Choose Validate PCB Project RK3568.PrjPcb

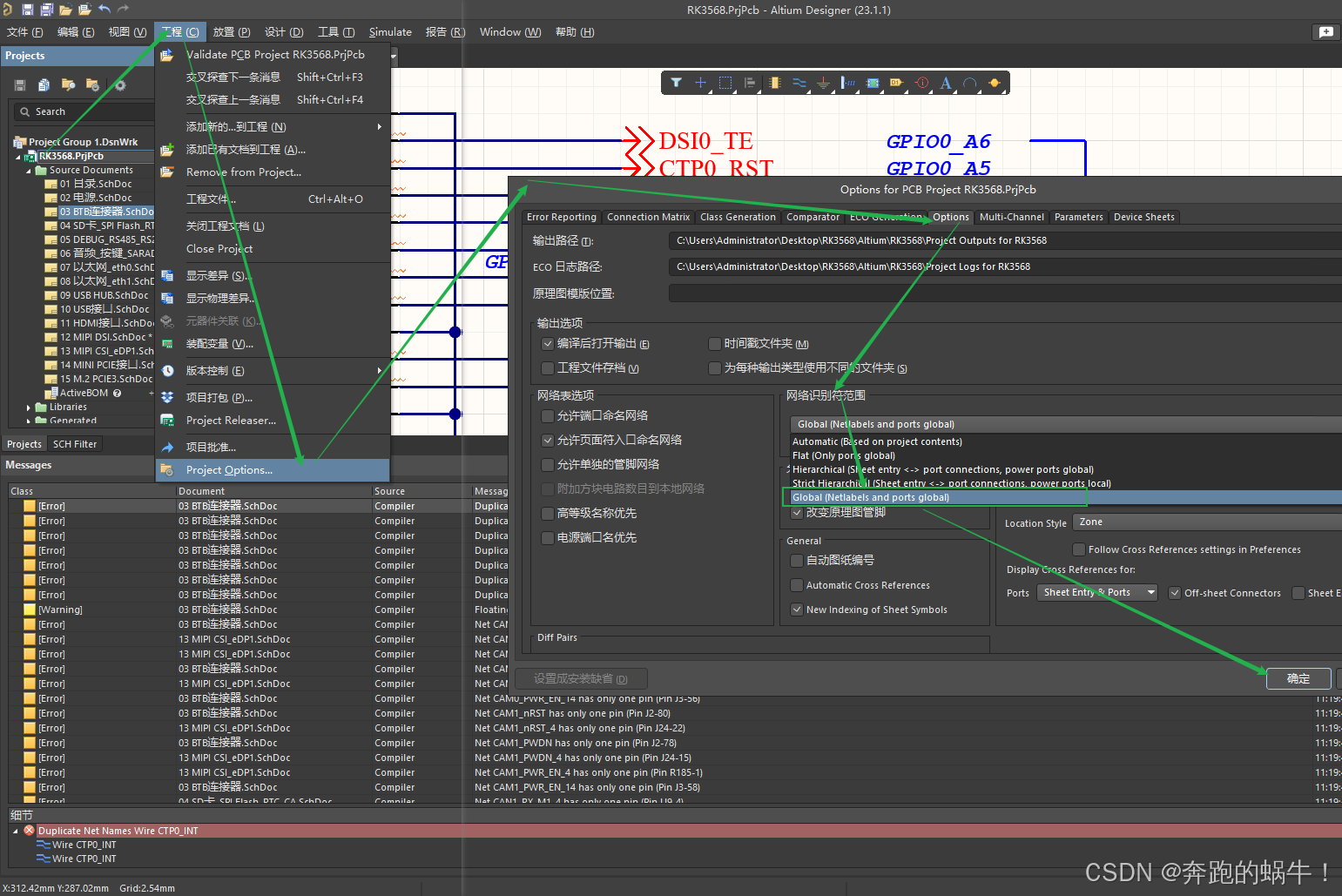point(273,54)
